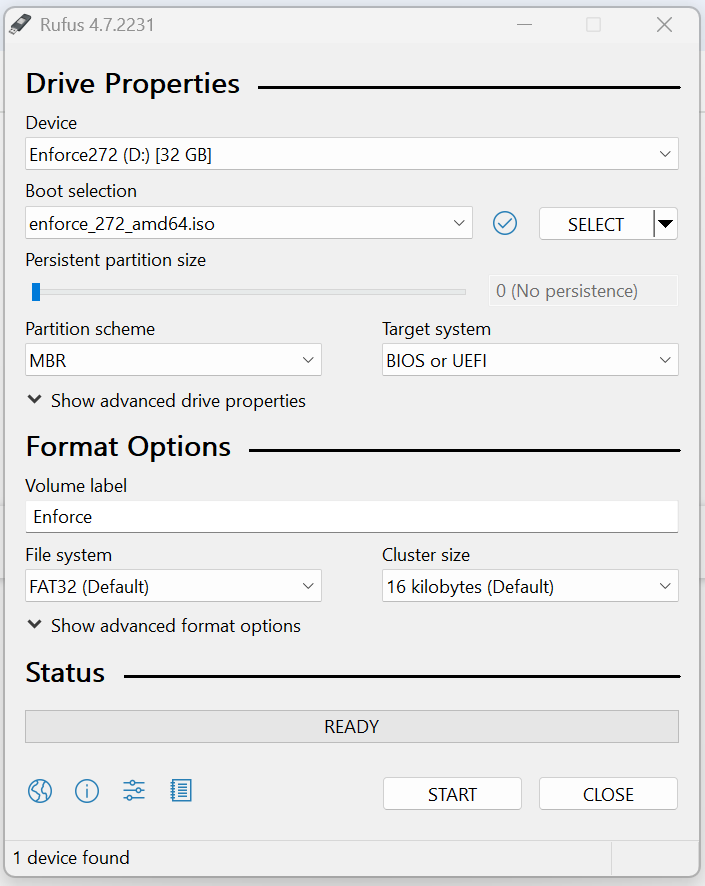Open the SELECT button arrow menu
Image resolution: width=705 pixels, height=886 pixels.
point(666,224)
